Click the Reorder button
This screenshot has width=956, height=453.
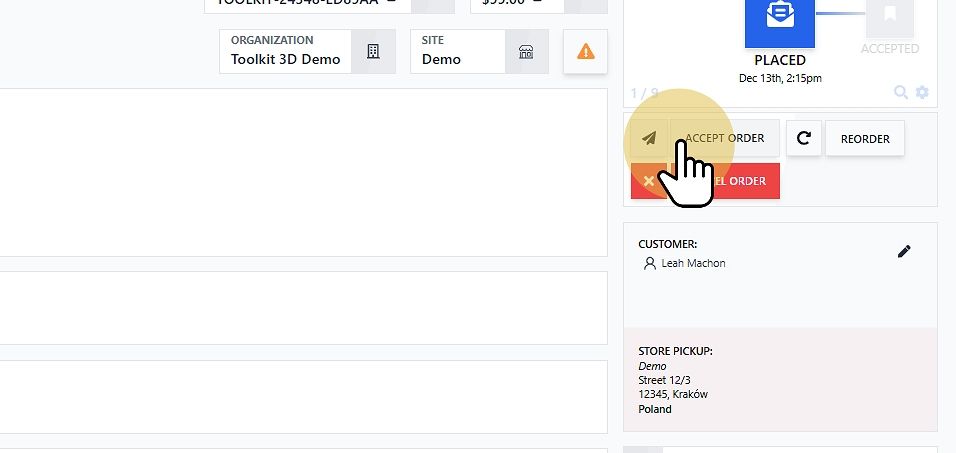865,138
